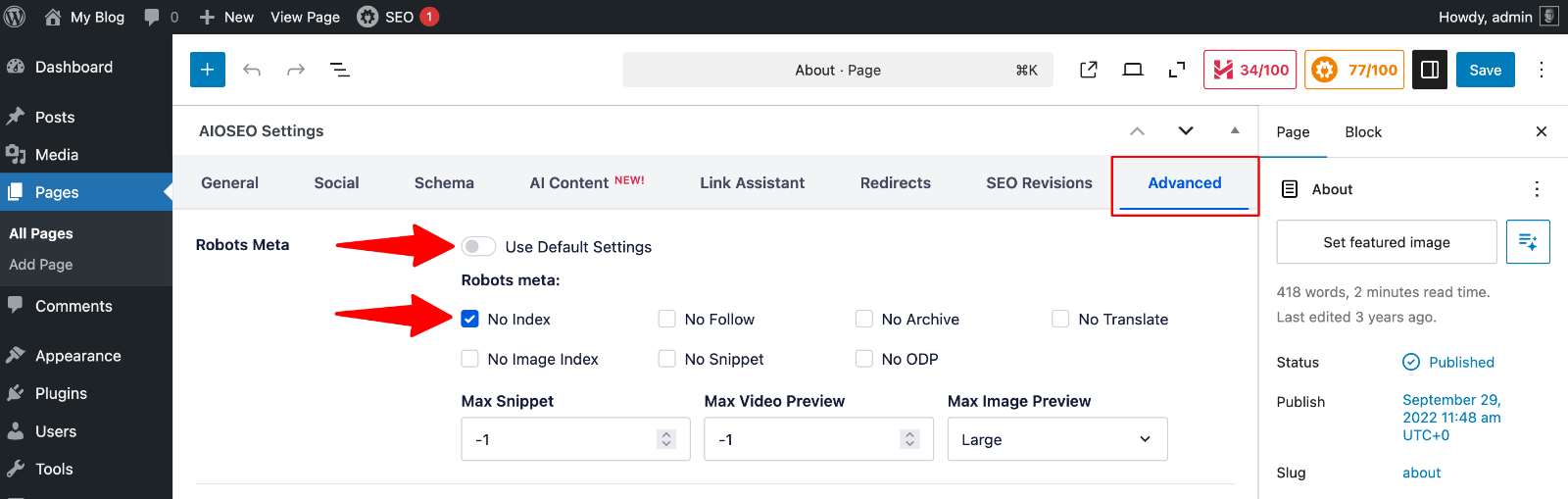This screenshot has width=1568, height=499.
Task: Open the Max Image Preview dropdown
Action: pos(1056,439)
